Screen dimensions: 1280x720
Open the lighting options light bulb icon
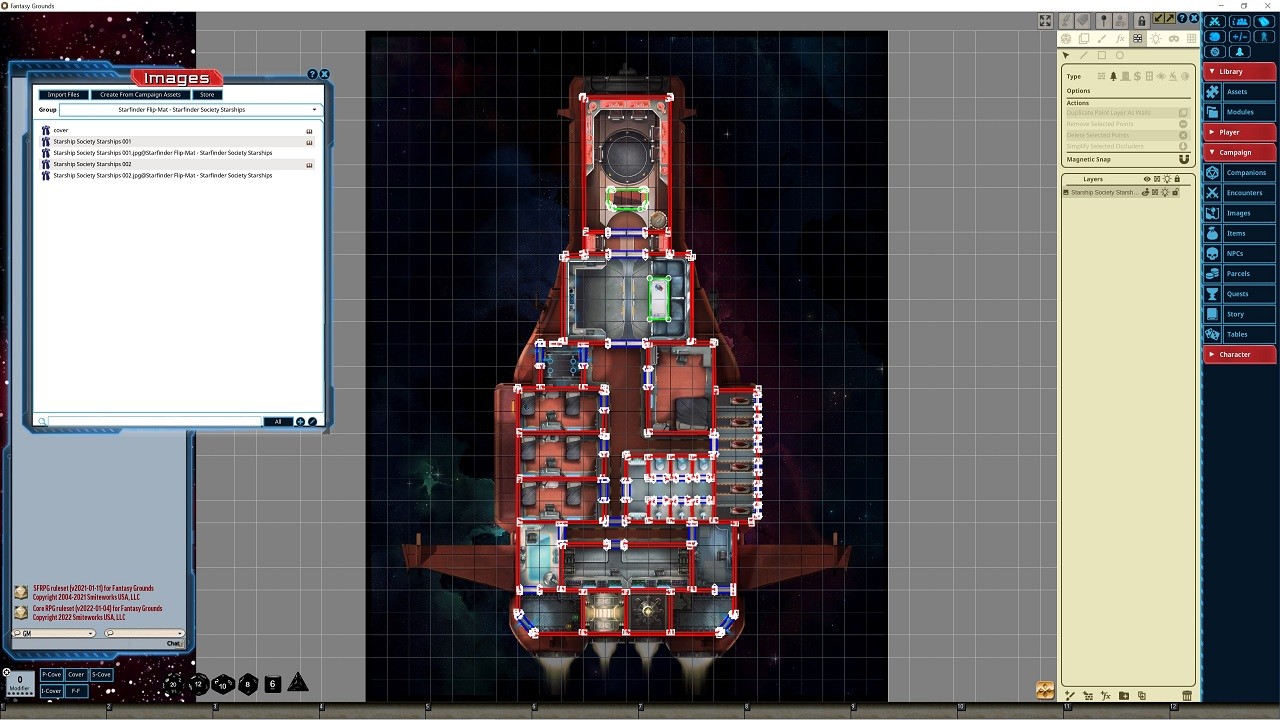click(x=1156, y=38)
